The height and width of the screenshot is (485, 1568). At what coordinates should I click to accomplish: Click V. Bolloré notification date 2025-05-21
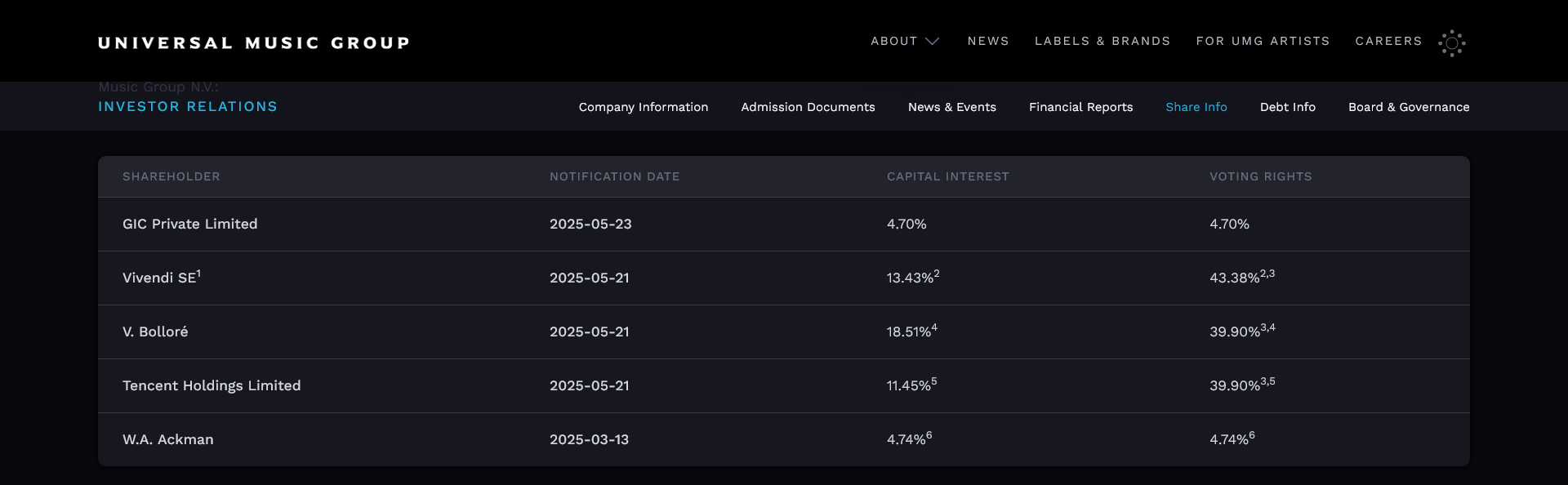pyautogui.click(x=590, y=331)
